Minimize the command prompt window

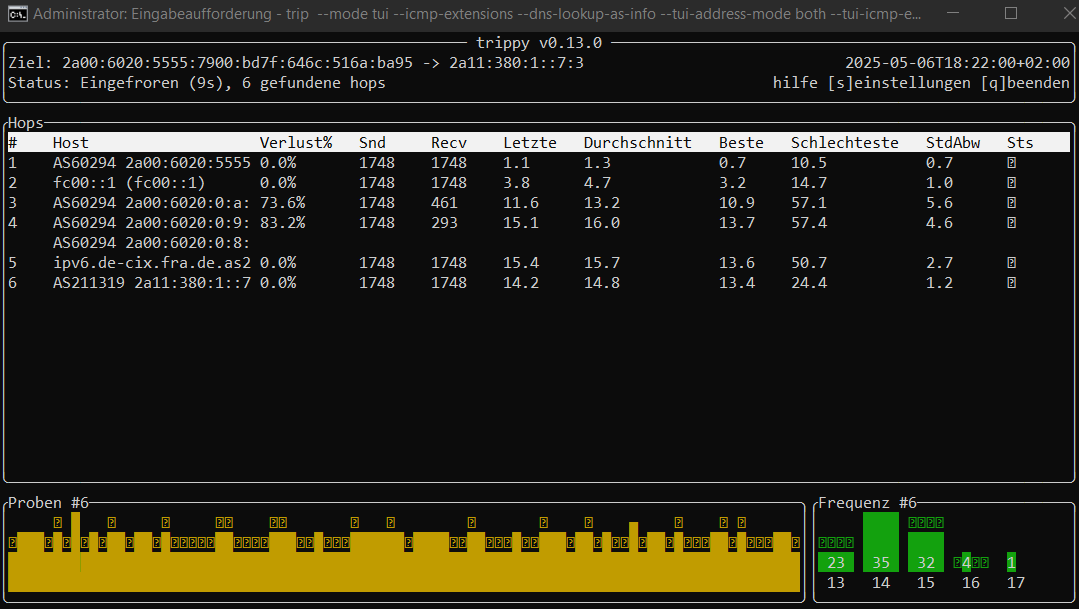tap(953, 13)
